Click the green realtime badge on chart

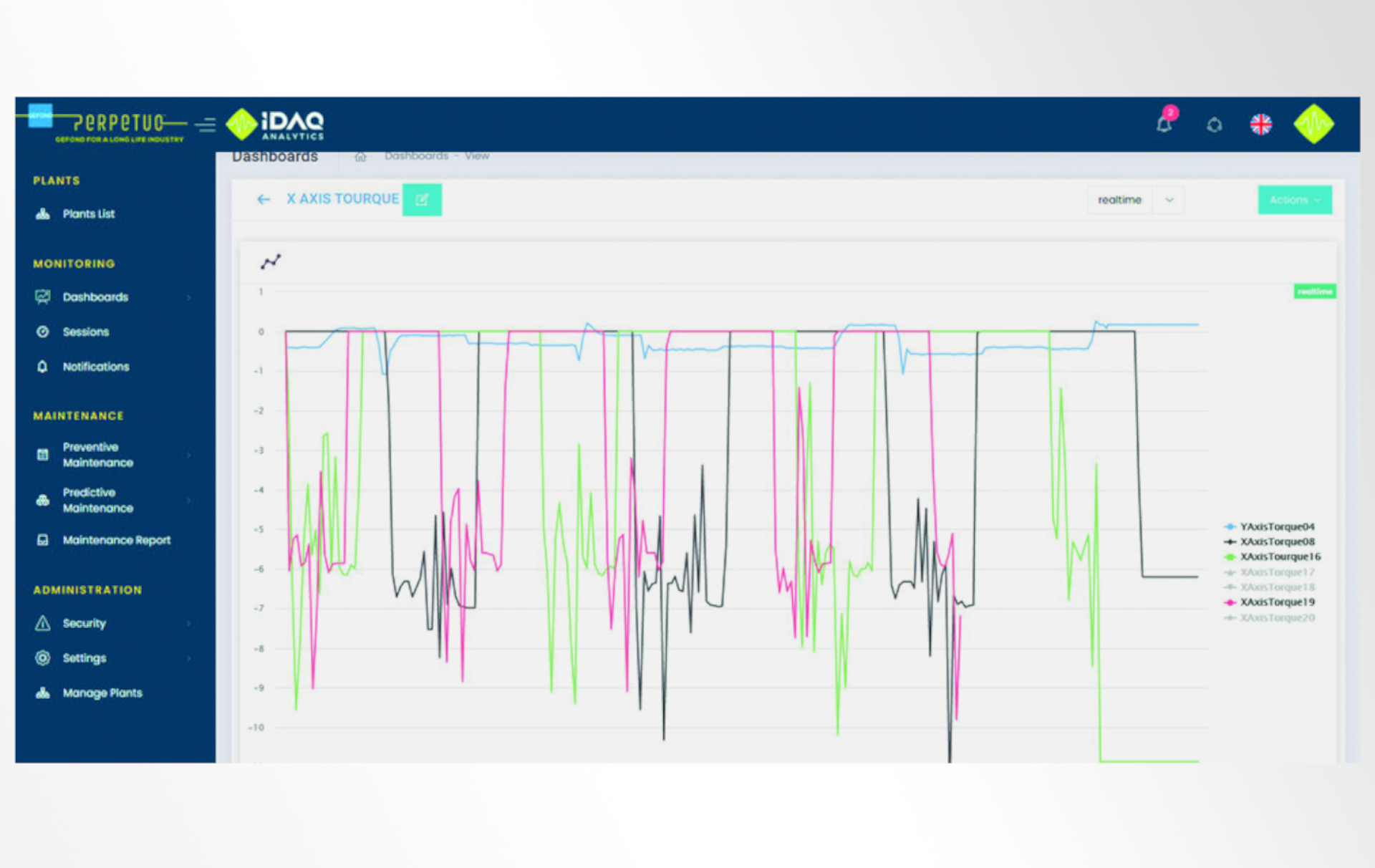(x=1314, y=291)
